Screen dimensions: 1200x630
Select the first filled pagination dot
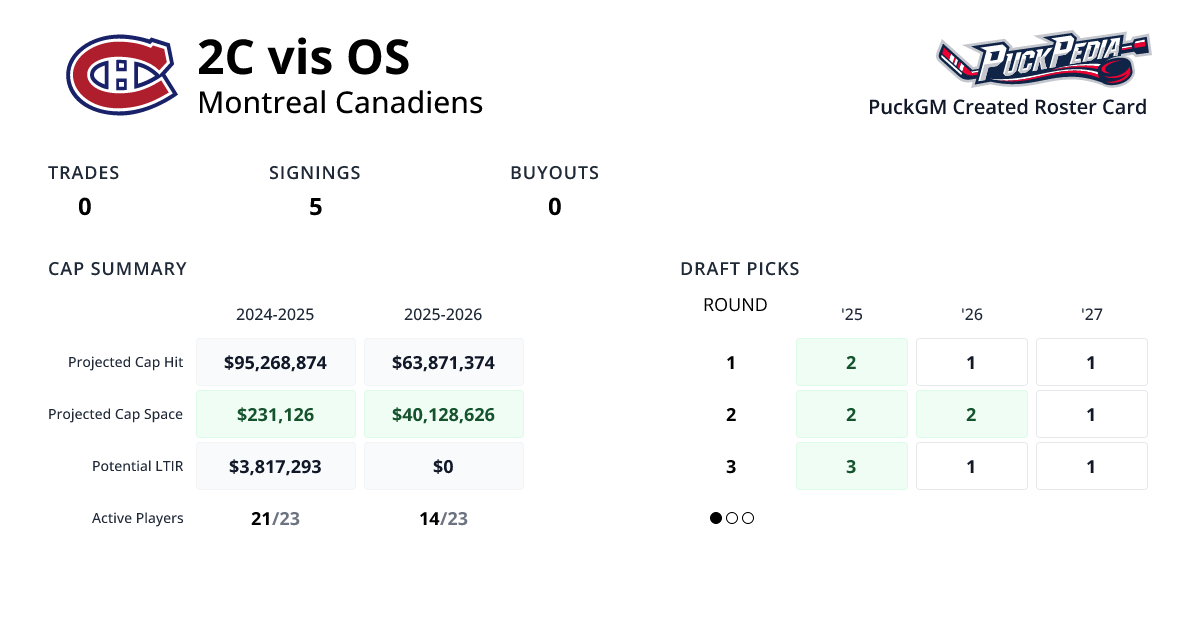pos(716,518)
